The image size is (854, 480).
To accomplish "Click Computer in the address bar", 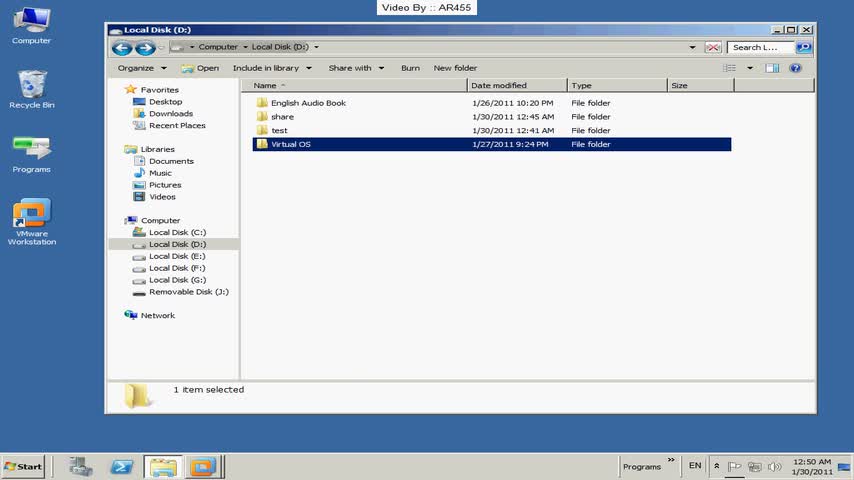I will (x=218, y=47).
